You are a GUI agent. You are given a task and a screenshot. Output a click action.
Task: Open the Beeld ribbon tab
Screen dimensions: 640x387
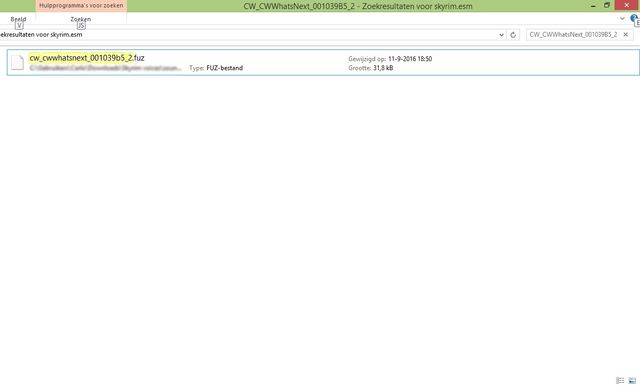pyautogui.click(x=18, y=19)
